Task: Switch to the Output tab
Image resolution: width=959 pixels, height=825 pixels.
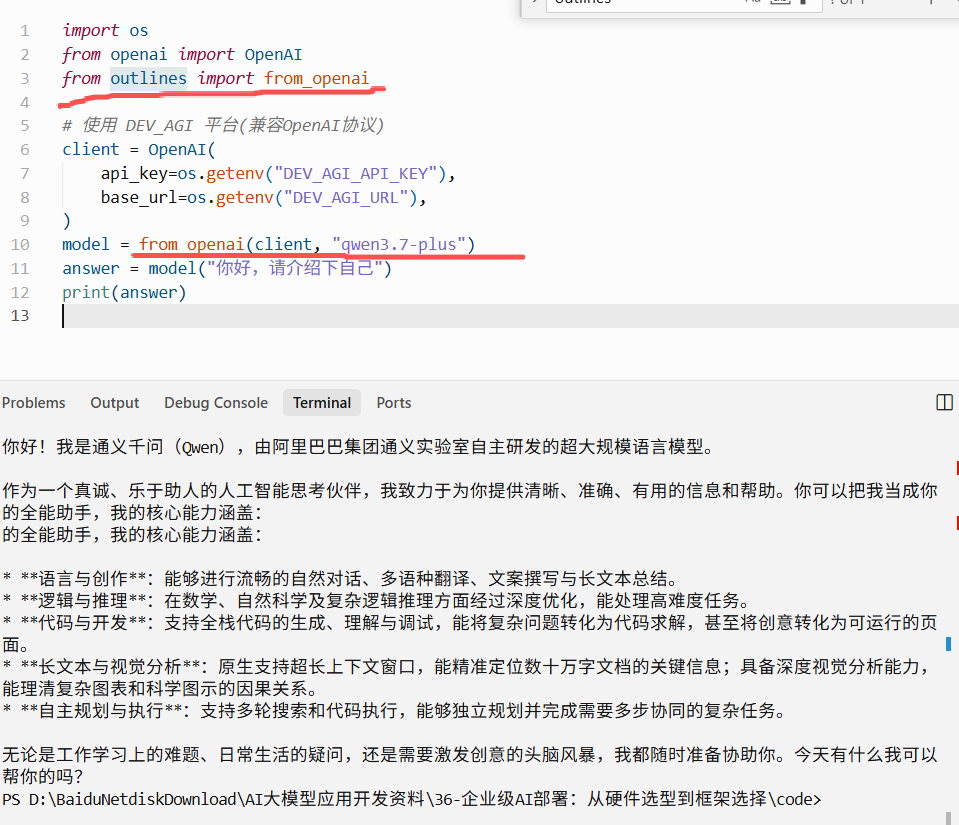Action: (x=114, y=403)
